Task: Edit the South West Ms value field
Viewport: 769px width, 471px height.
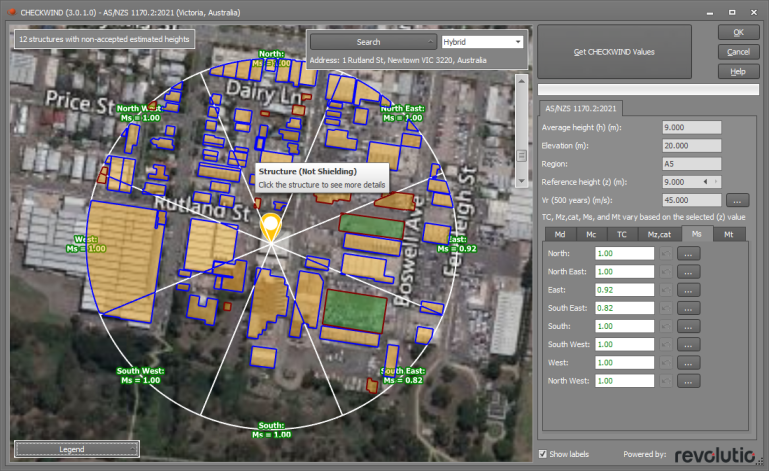Action: tap(624, 344)
